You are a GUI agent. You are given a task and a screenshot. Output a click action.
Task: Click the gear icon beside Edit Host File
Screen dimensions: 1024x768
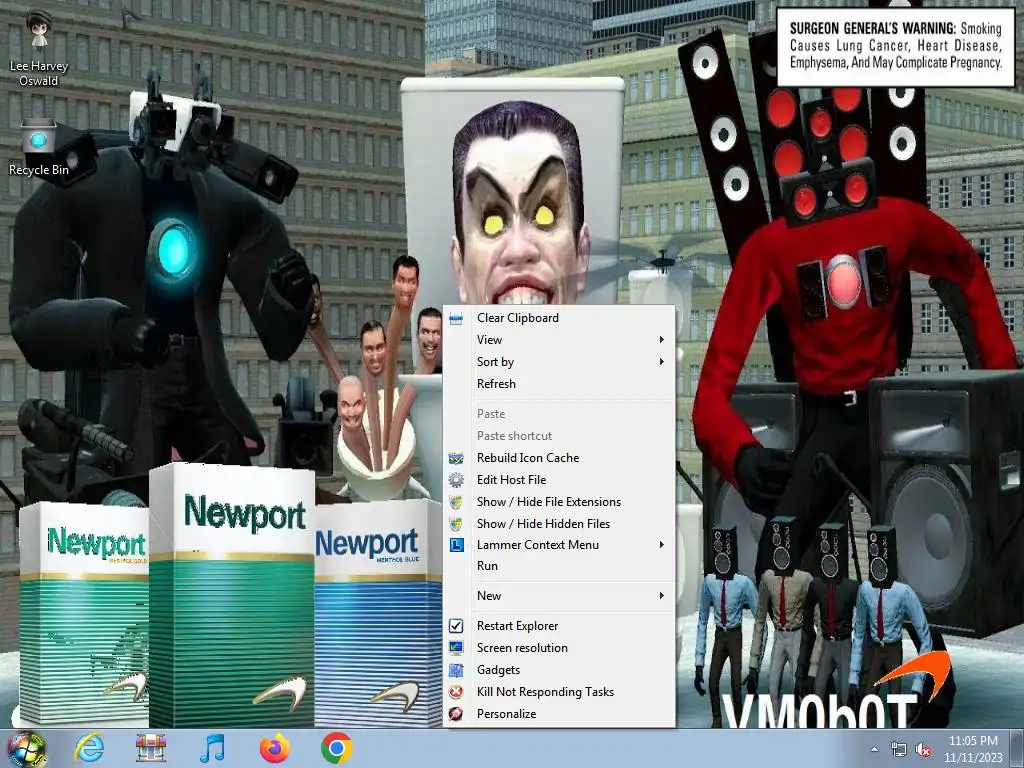(456, 480)
